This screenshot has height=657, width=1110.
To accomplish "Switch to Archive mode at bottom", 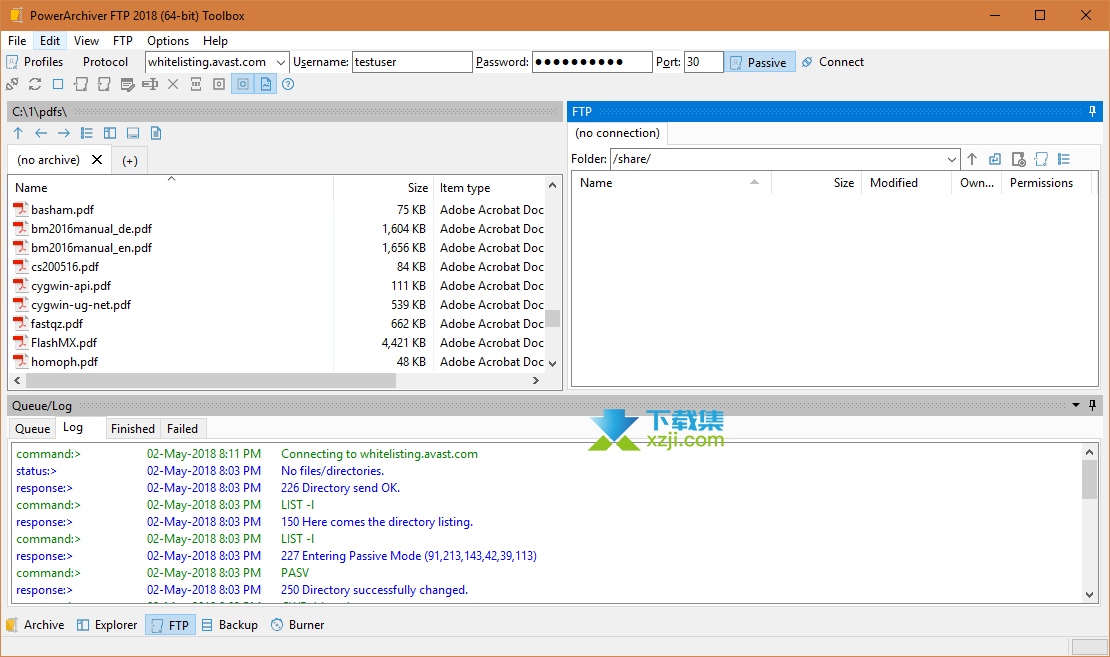I will [35, 625].
